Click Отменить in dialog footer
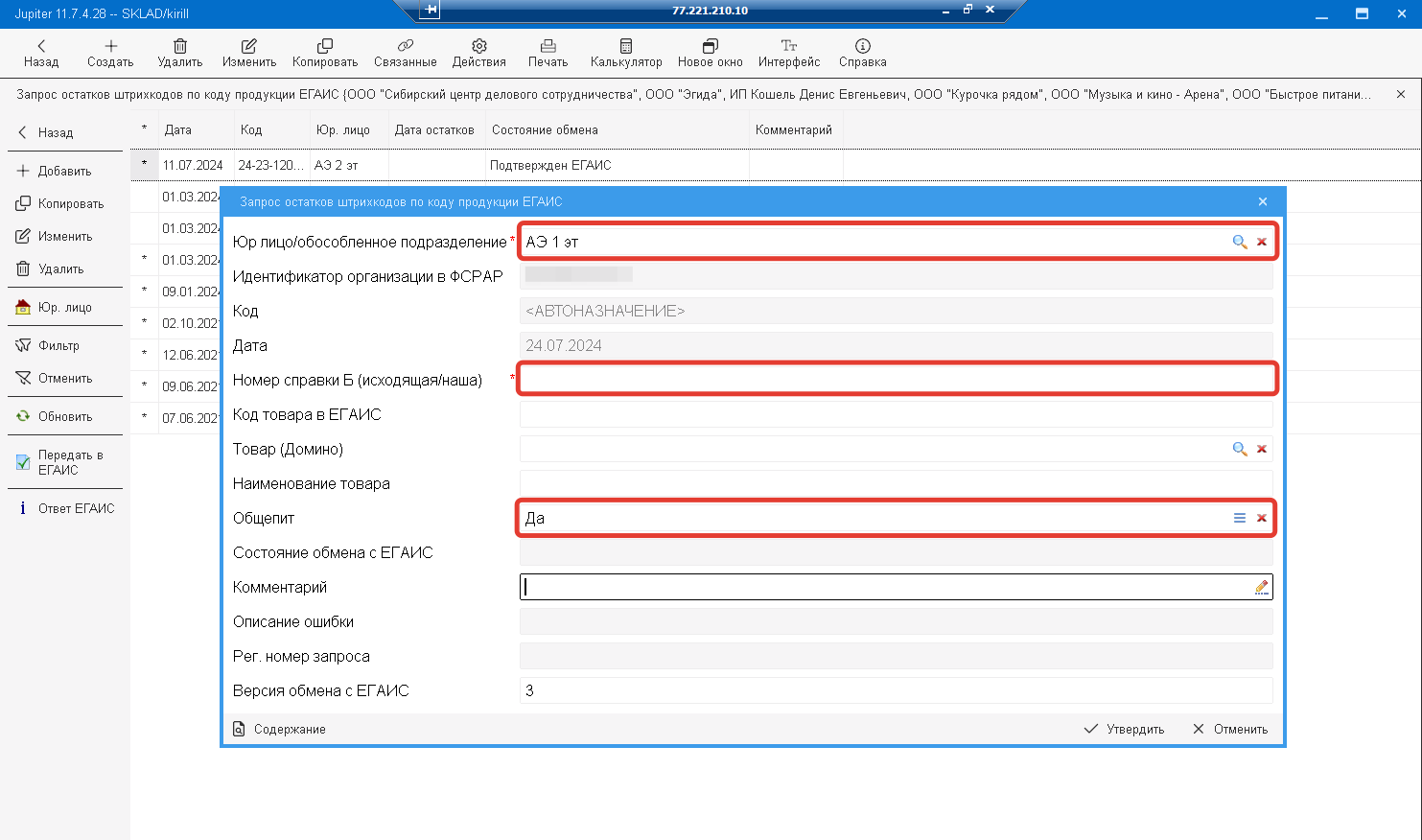This screenshot has width=1422, height=840. pyautogui.click(x=1230, y=729)
